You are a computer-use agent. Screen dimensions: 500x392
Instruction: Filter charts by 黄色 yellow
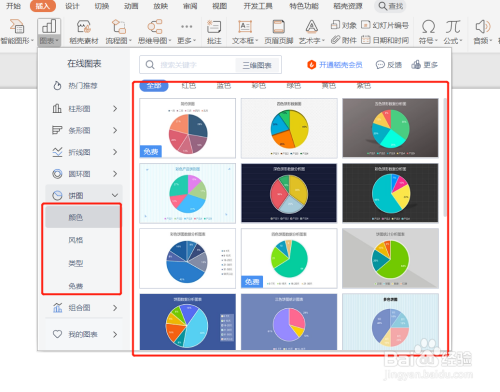[329, 86]
